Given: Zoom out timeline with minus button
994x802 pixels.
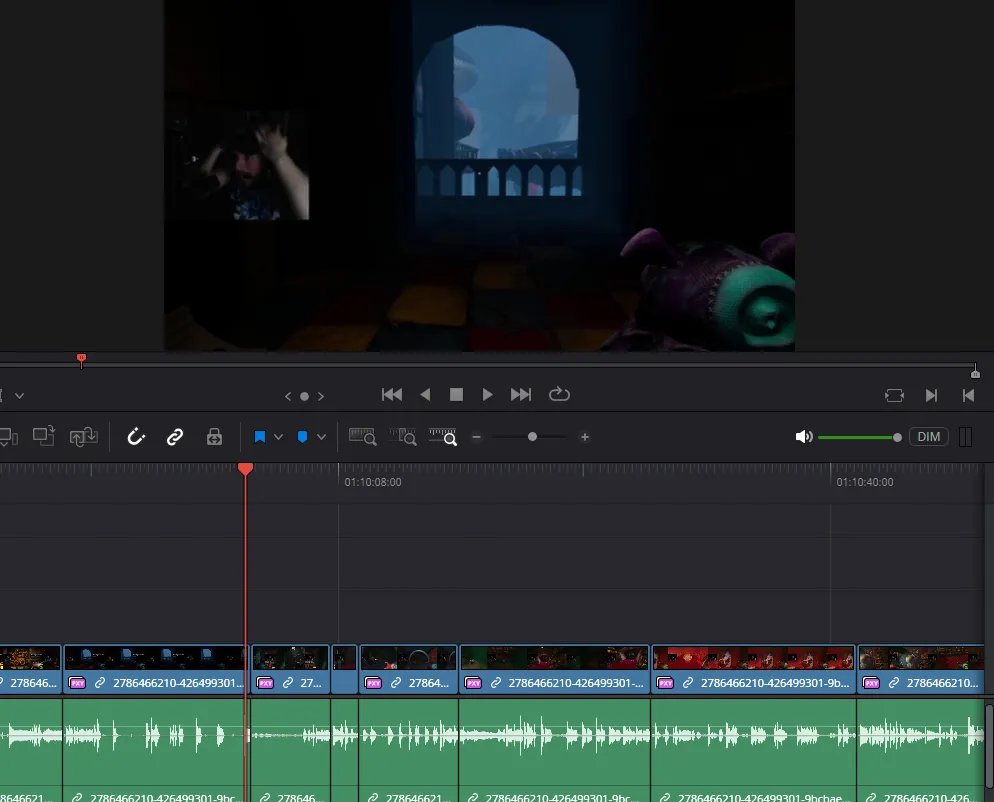Looking at the screenshot, I should click(477, 437).
